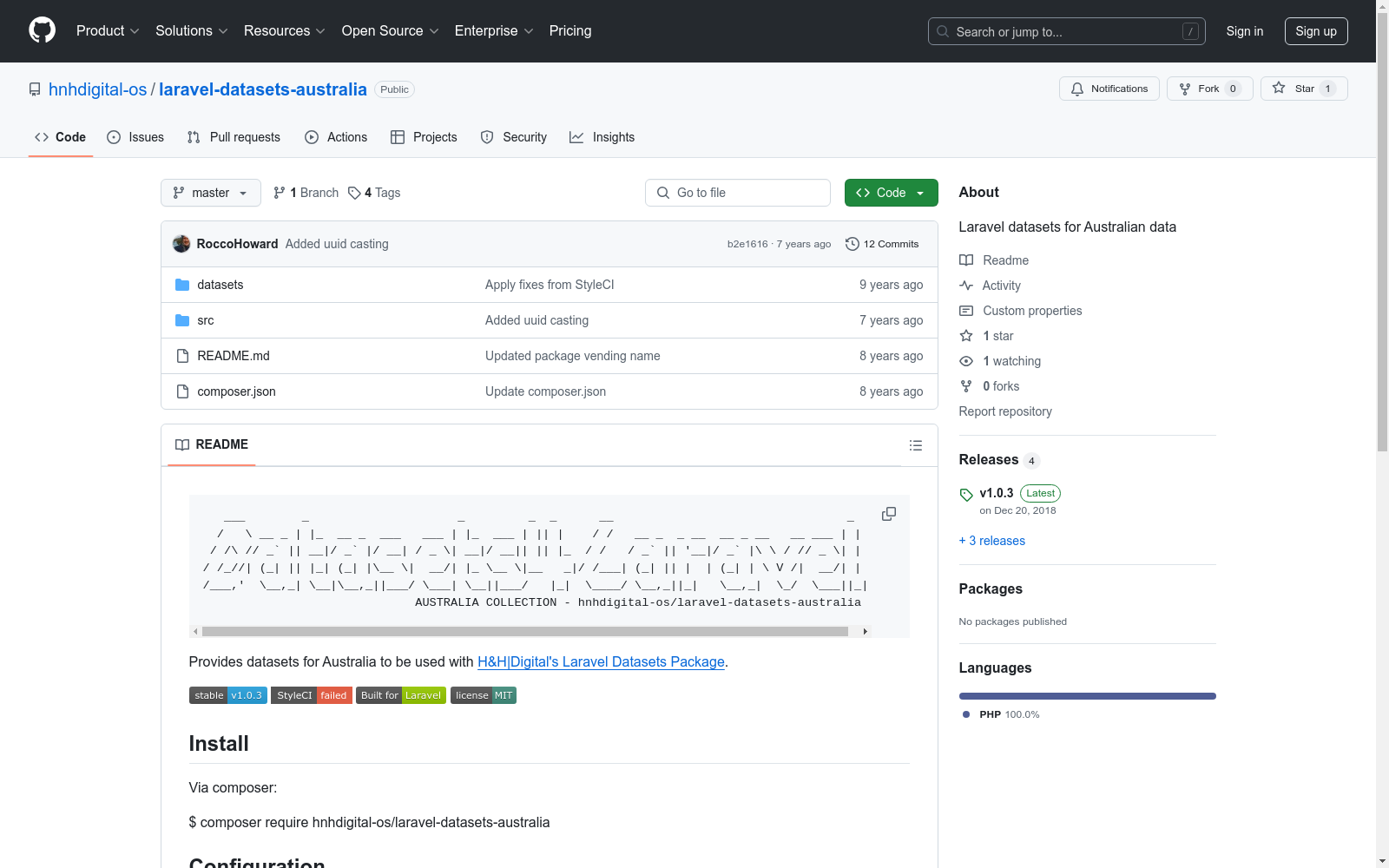Focus the Search or jump to field
This screenshot has width=1389, height=868.
(x=1067, y=31)
